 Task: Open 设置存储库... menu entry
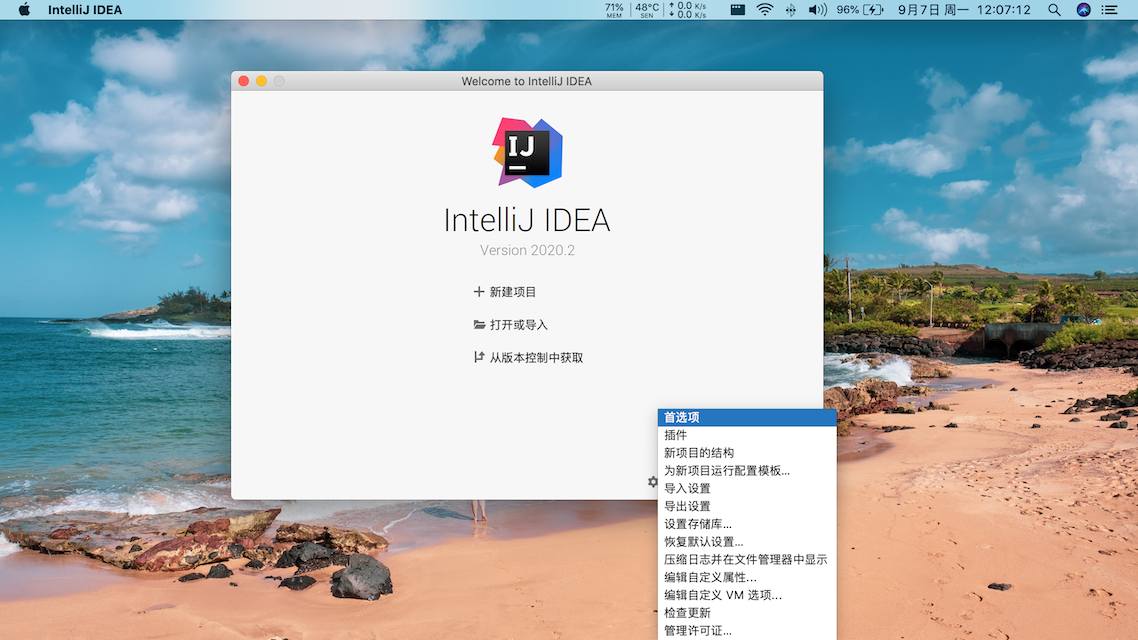coord(747,524)
